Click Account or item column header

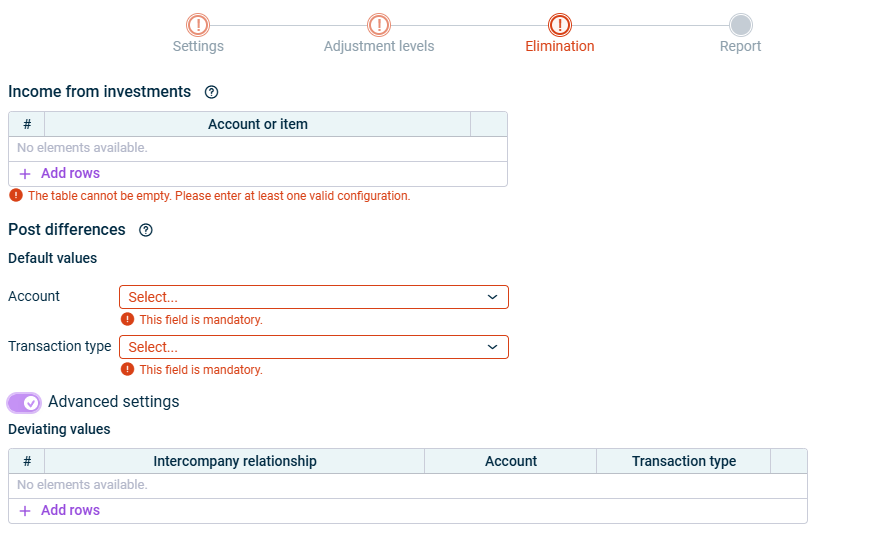(x=257, y=124)
